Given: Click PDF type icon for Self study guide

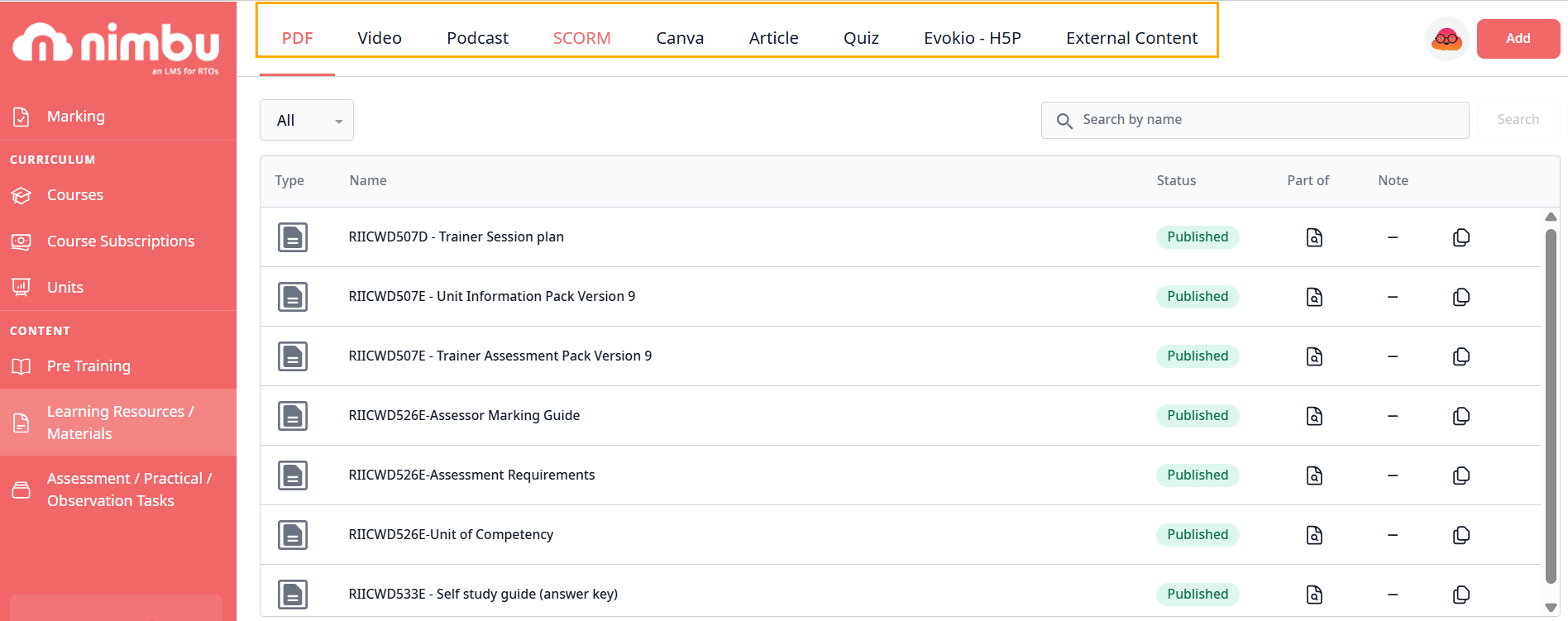Looking at the screenshot, I should click(293, 595).
